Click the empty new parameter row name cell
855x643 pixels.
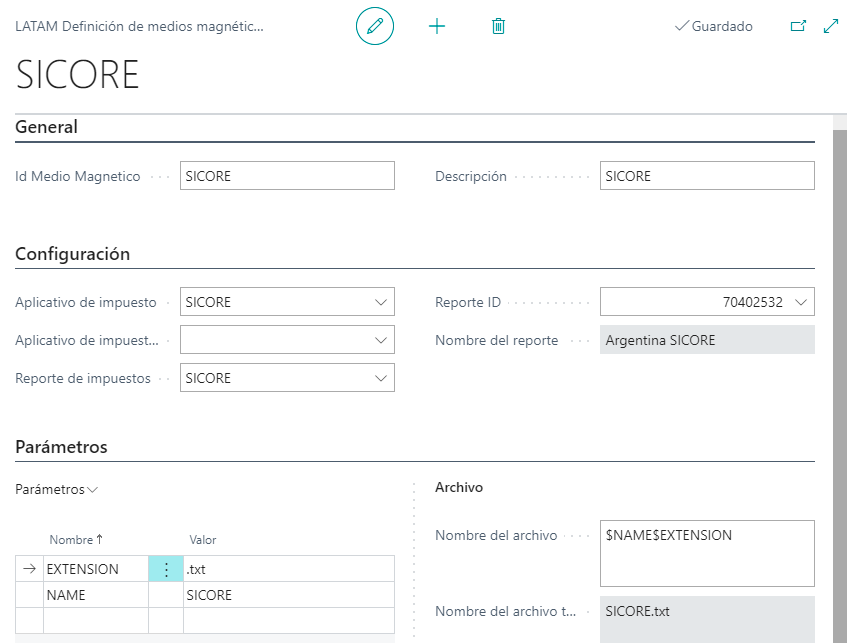point(96,621)
